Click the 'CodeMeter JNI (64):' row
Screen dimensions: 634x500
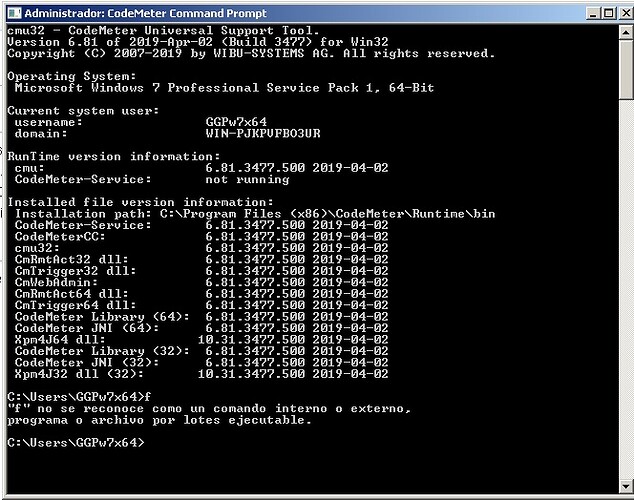click(201, 328)
